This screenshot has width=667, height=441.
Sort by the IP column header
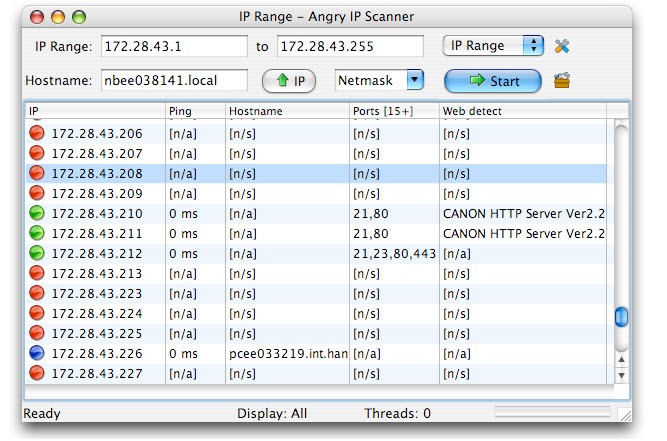(95, 111)
